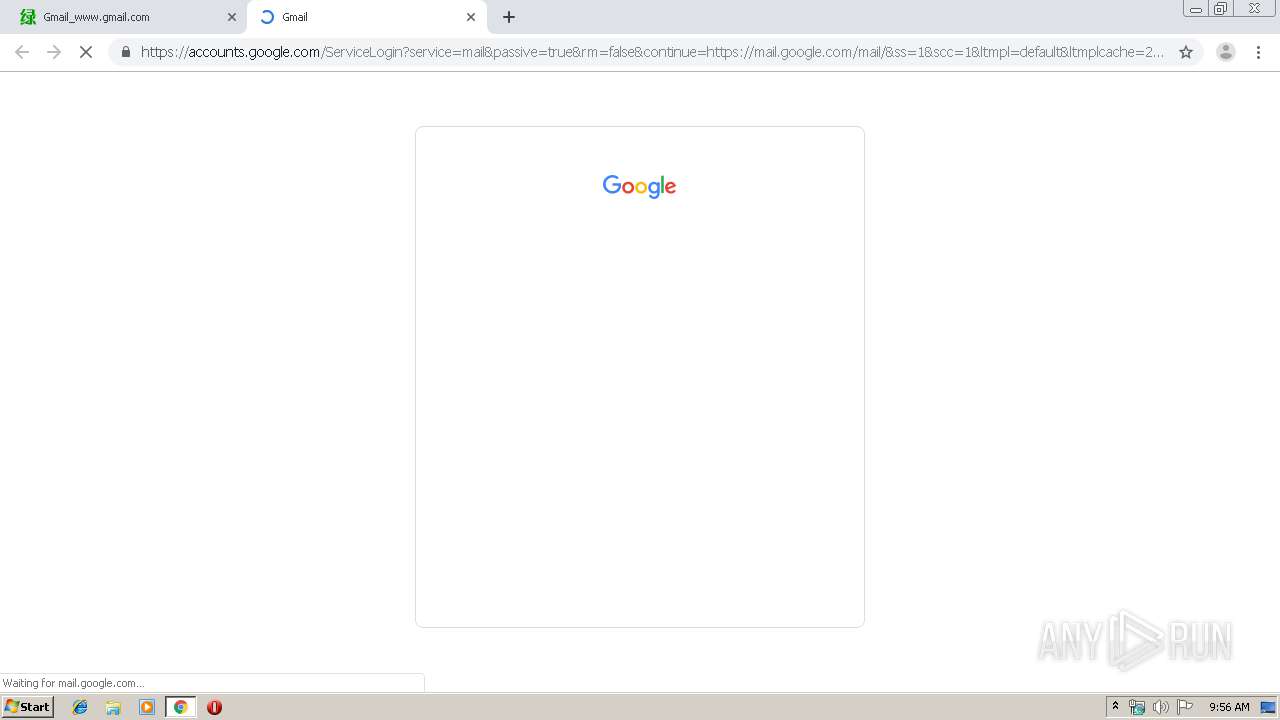Open Action Center flag icon
This screenshot has height=720, width=1280.
[x=1185, y=707]
